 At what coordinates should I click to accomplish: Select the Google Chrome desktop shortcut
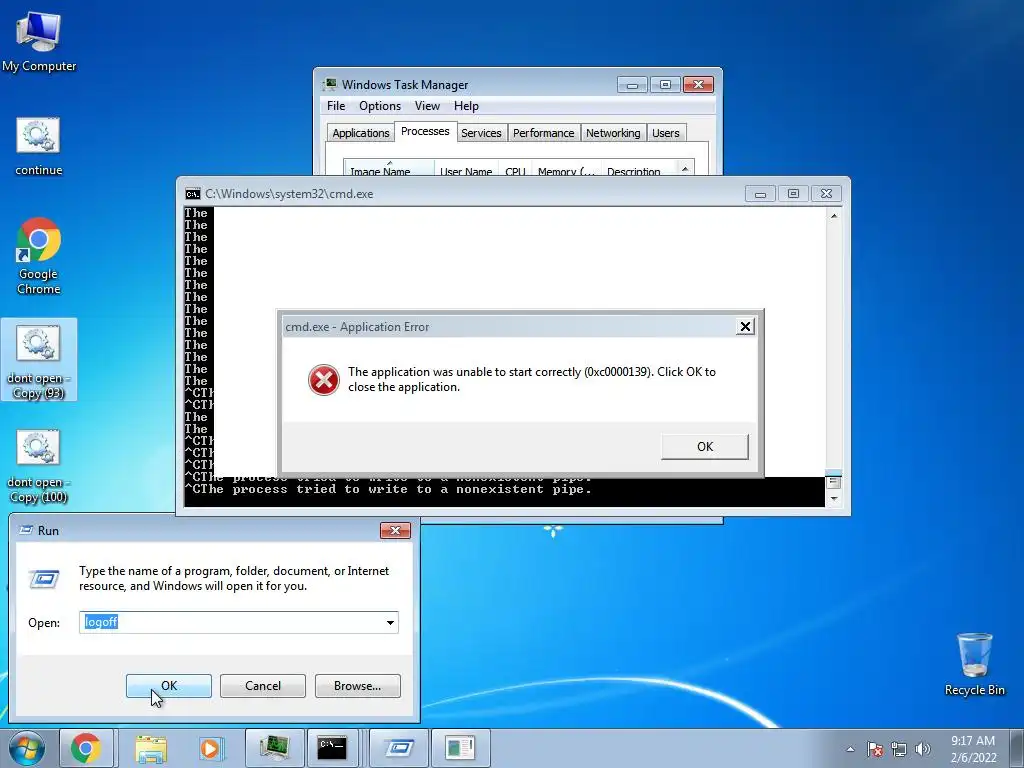pyautogui.click(x=39, y=256)
